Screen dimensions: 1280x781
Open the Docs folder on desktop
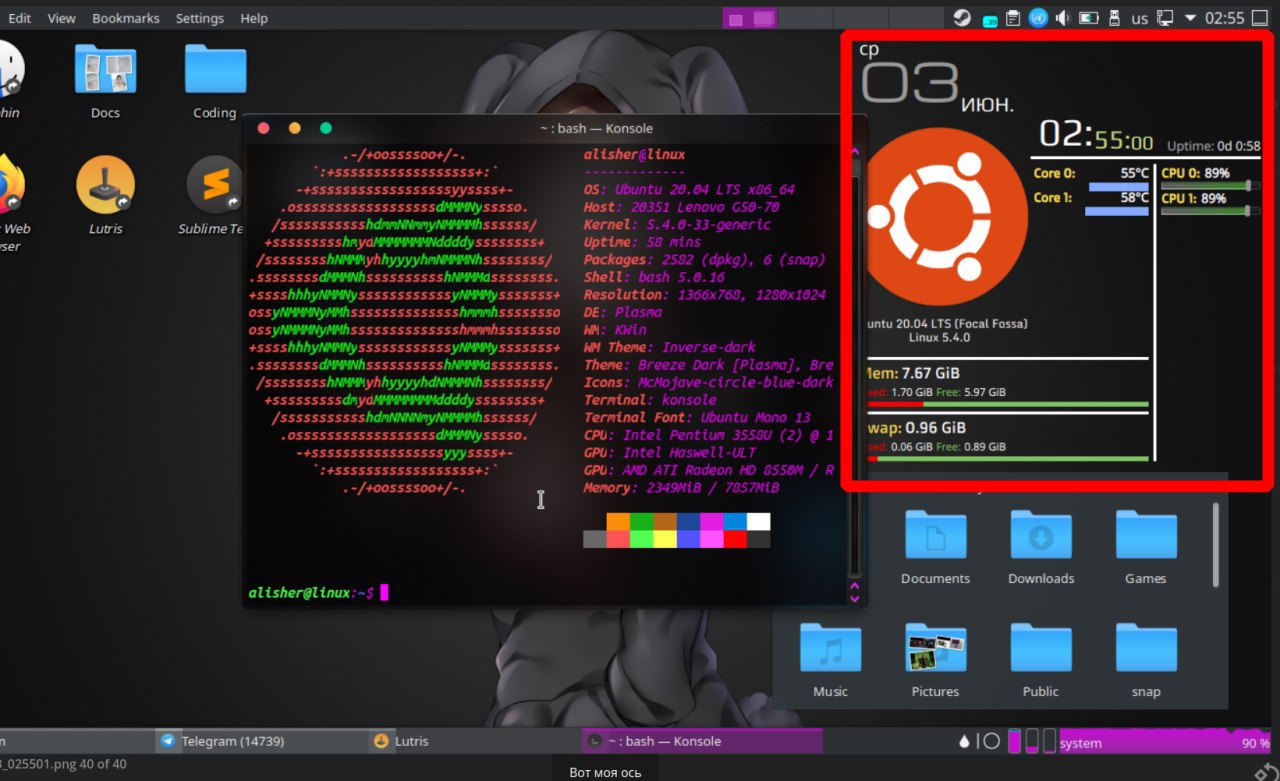(x=105, y=81)
